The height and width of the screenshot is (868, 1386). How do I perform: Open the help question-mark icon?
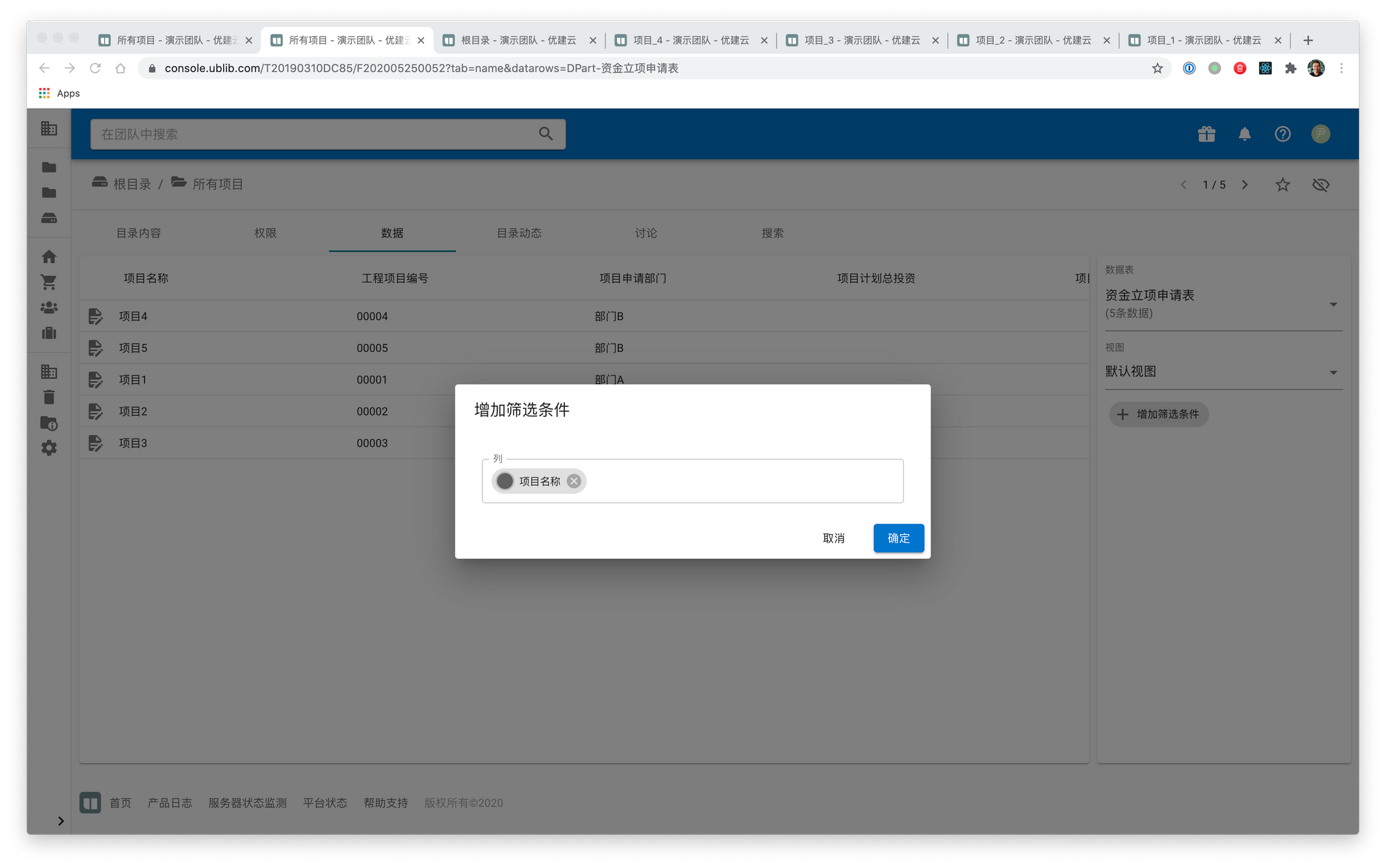pos(1282,134)
